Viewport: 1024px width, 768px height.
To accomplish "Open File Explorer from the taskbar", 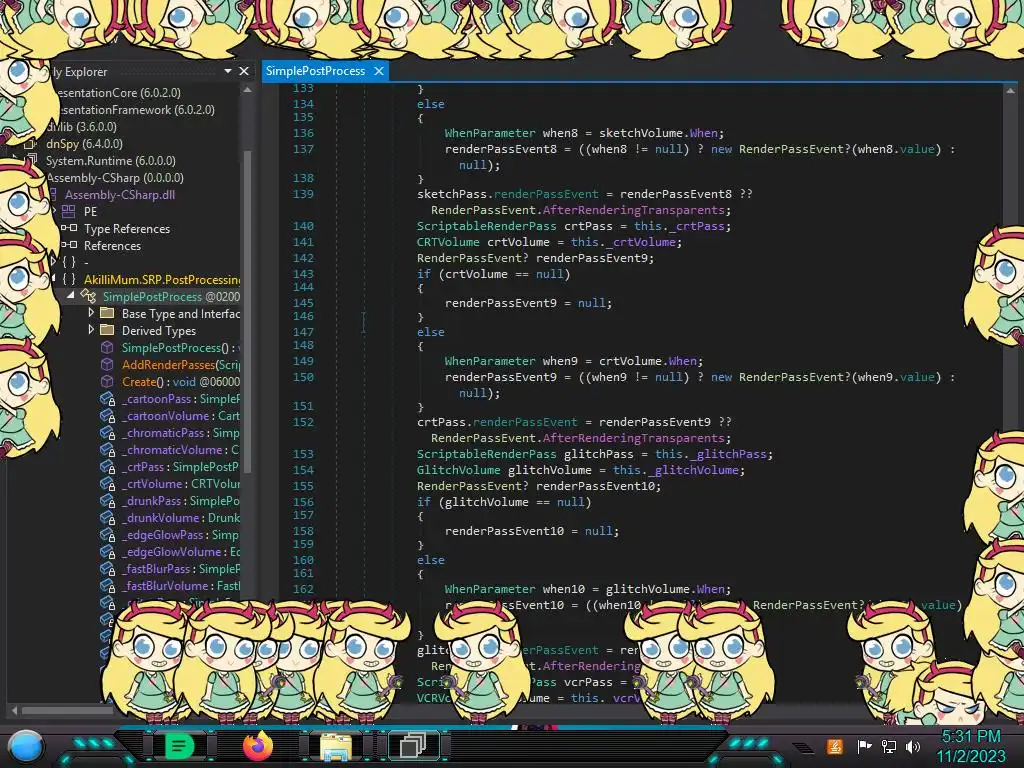I will (336, 746).
